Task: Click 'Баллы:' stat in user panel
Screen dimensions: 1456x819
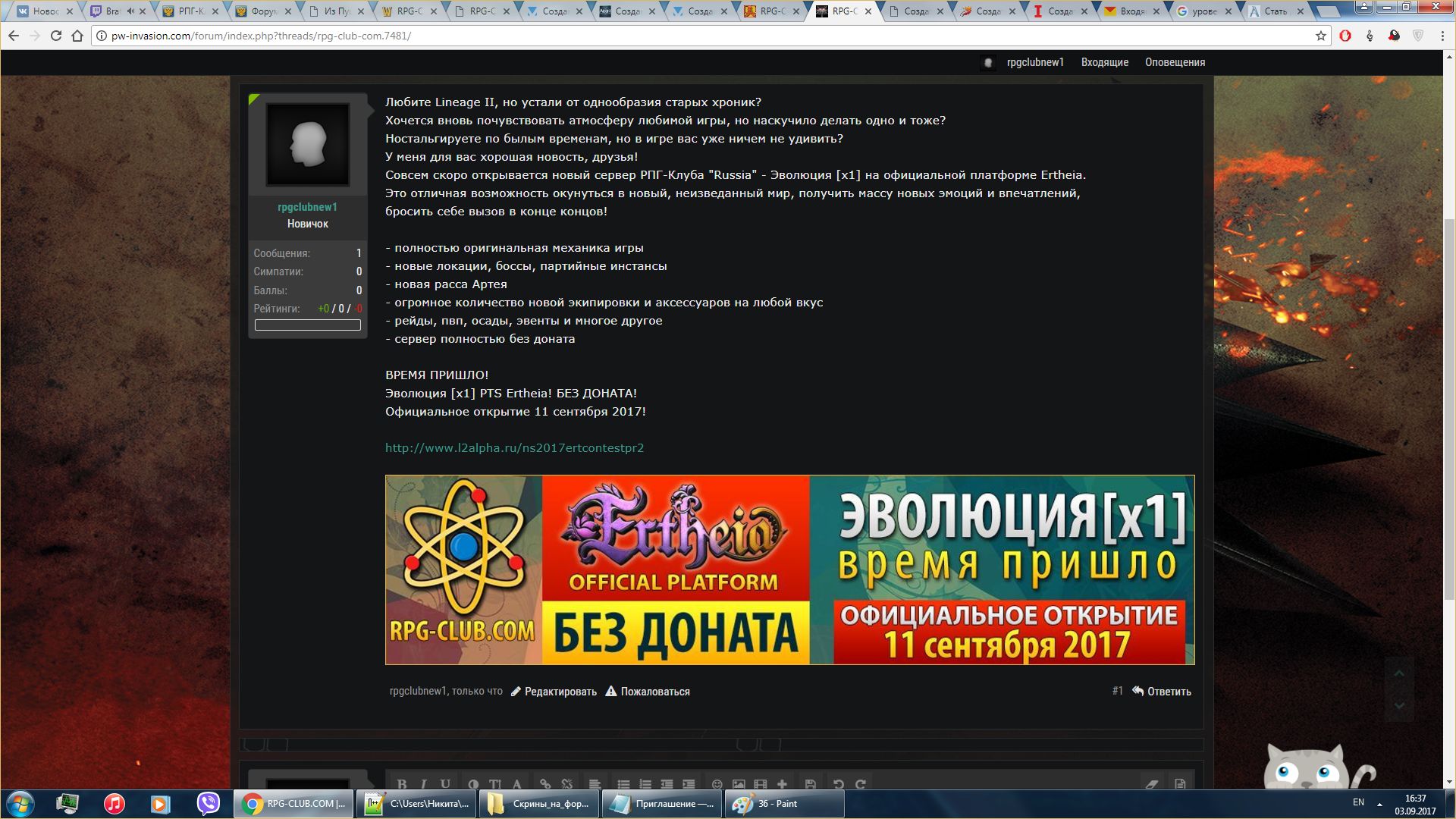Action: [x=270, y=290]
